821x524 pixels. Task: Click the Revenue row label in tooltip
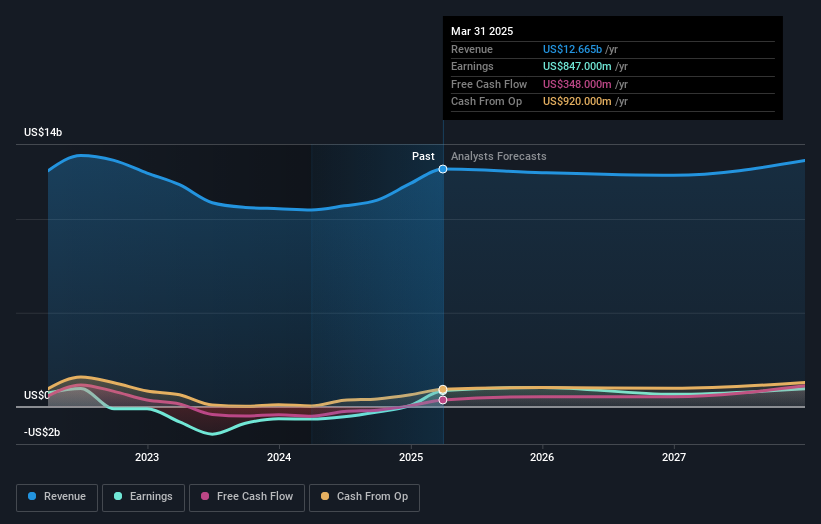coord(472,49)
